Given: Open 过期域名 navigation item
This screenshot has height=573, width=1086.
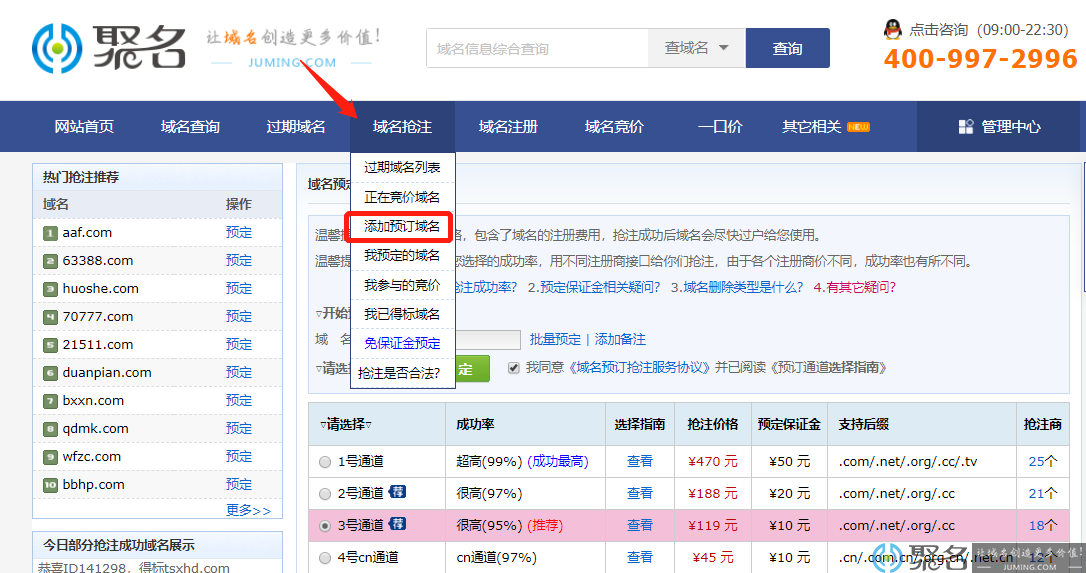Looking at the screenshot, I should point(296,127).
